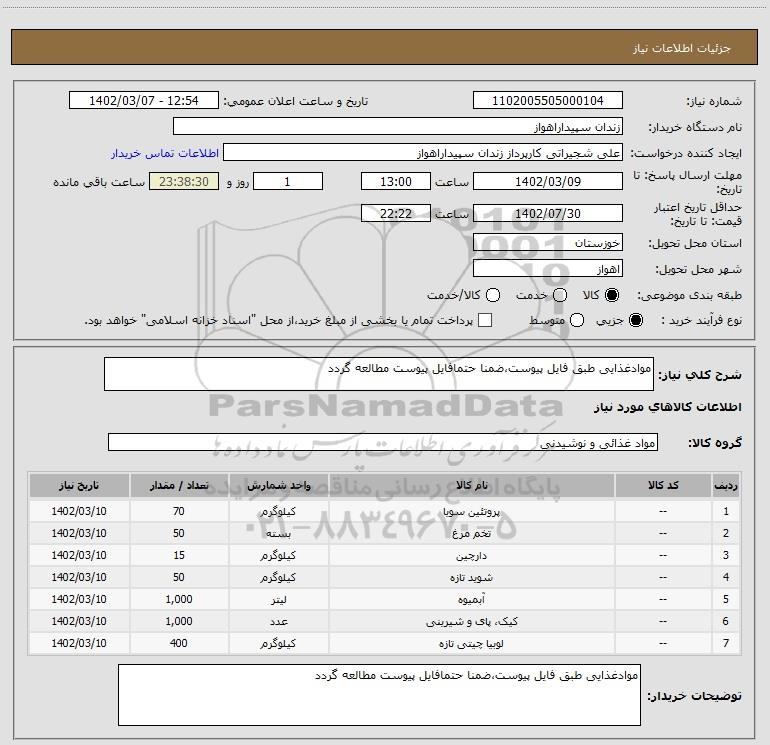Image resolution: width=770 pixels, height=745 pixels.
Task: Click the request creator field علی شجیراتی
Action: coord(423,153)
